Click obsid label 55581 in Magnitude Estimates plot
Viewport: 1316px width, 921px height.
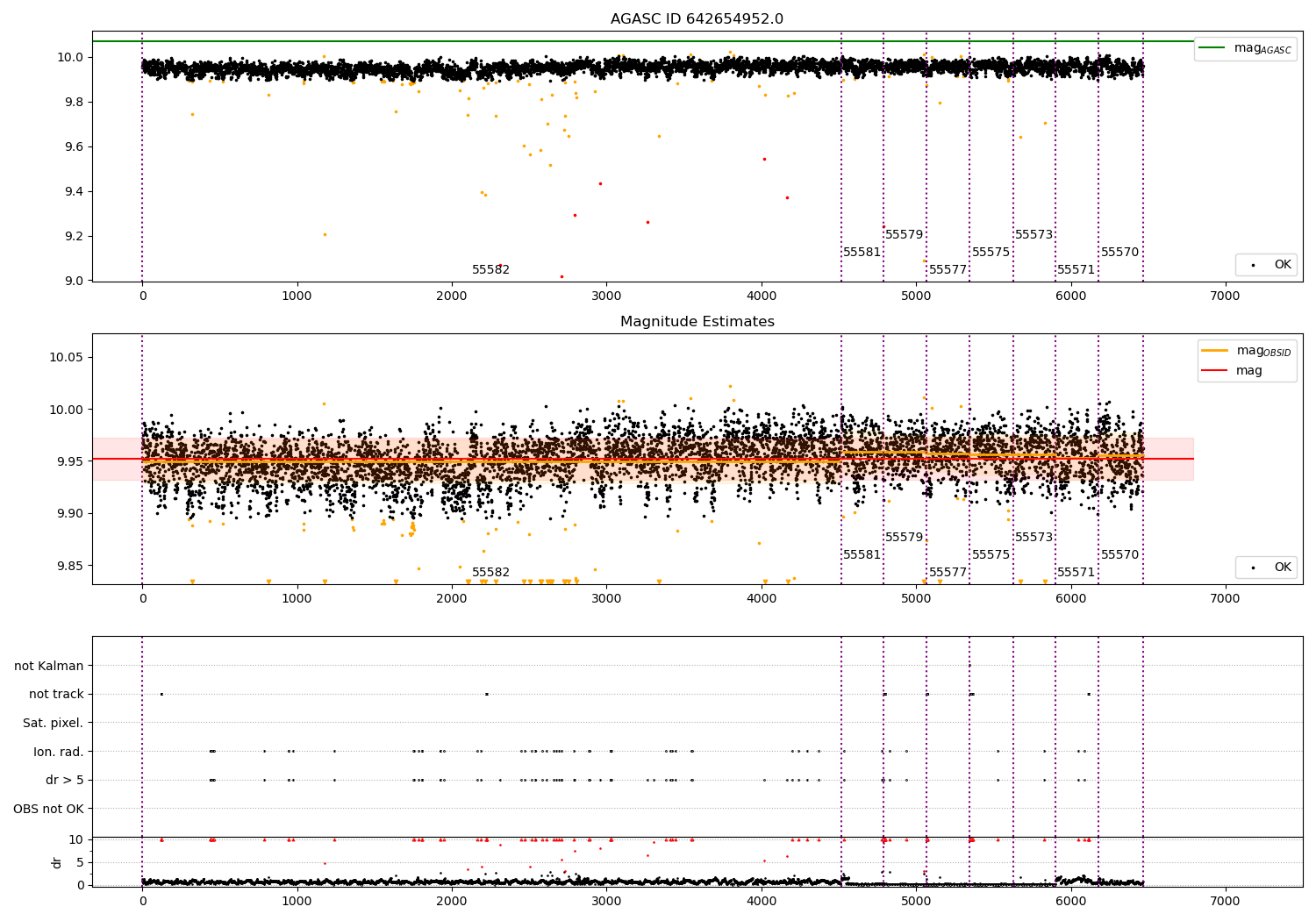(x=862, y=555)
